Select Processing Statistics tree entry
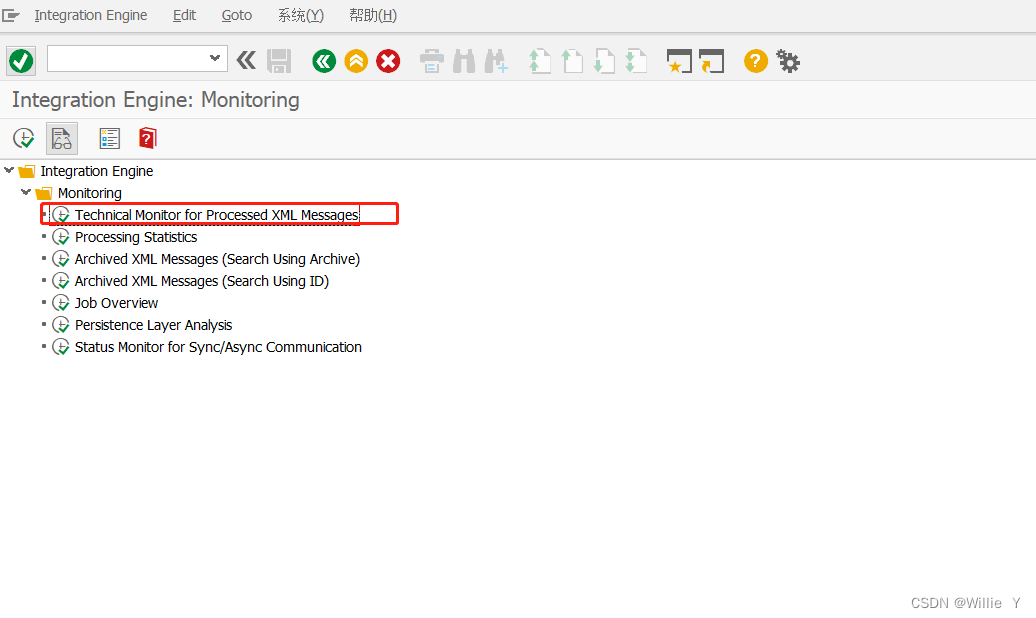Image resolution: width=1036 pixels, height=618 pixels. [x=136, y=237]
